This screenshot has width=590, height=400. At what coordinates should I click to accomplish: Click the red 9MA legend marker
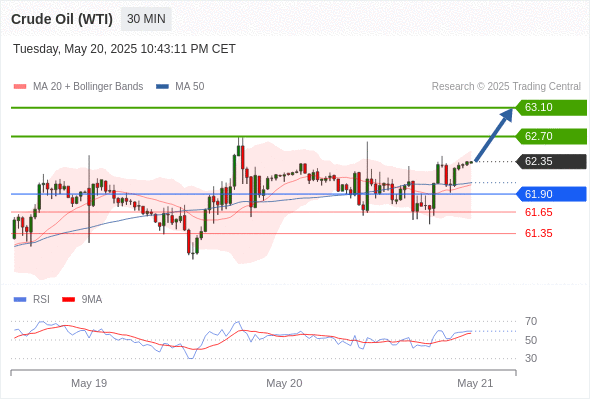coord(68,300)
